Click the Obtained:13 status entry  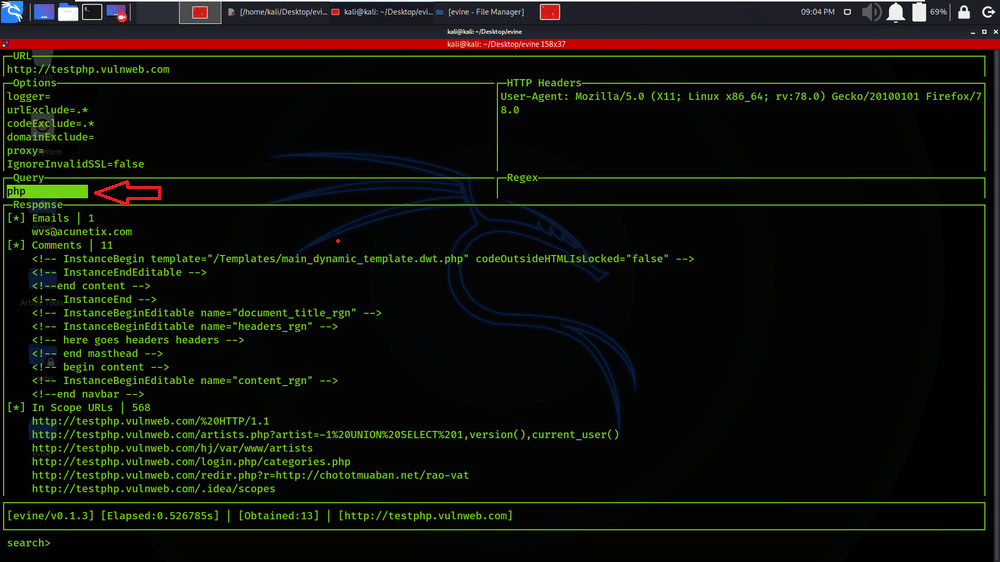pyautogui.click(x=279, y=516)
